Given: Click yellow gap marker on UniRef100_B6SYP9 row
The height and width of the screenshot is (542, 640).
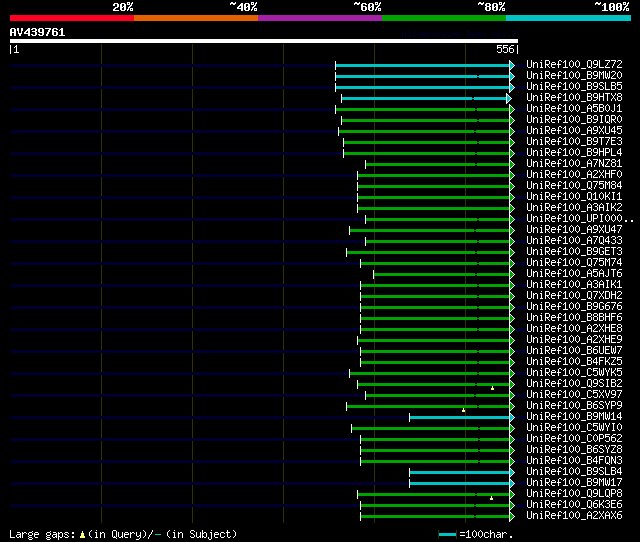Looking at the screenshot, I should click(463, 410).
